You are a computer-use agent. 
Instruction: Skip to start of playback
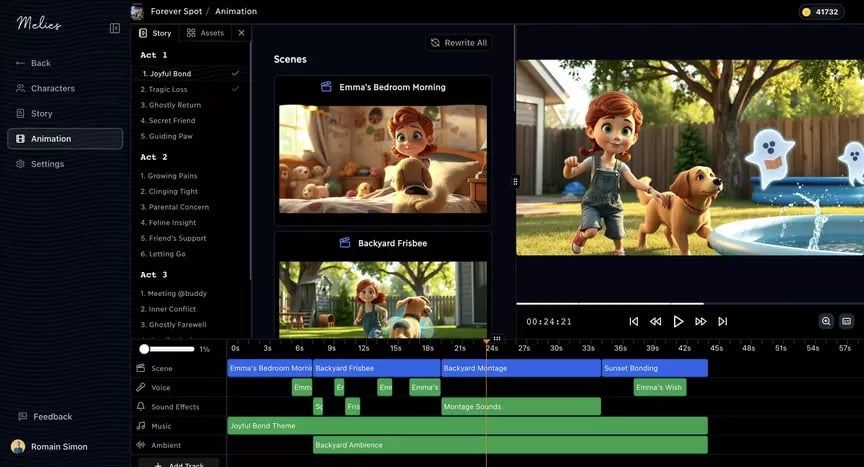[x=634, y=322]
